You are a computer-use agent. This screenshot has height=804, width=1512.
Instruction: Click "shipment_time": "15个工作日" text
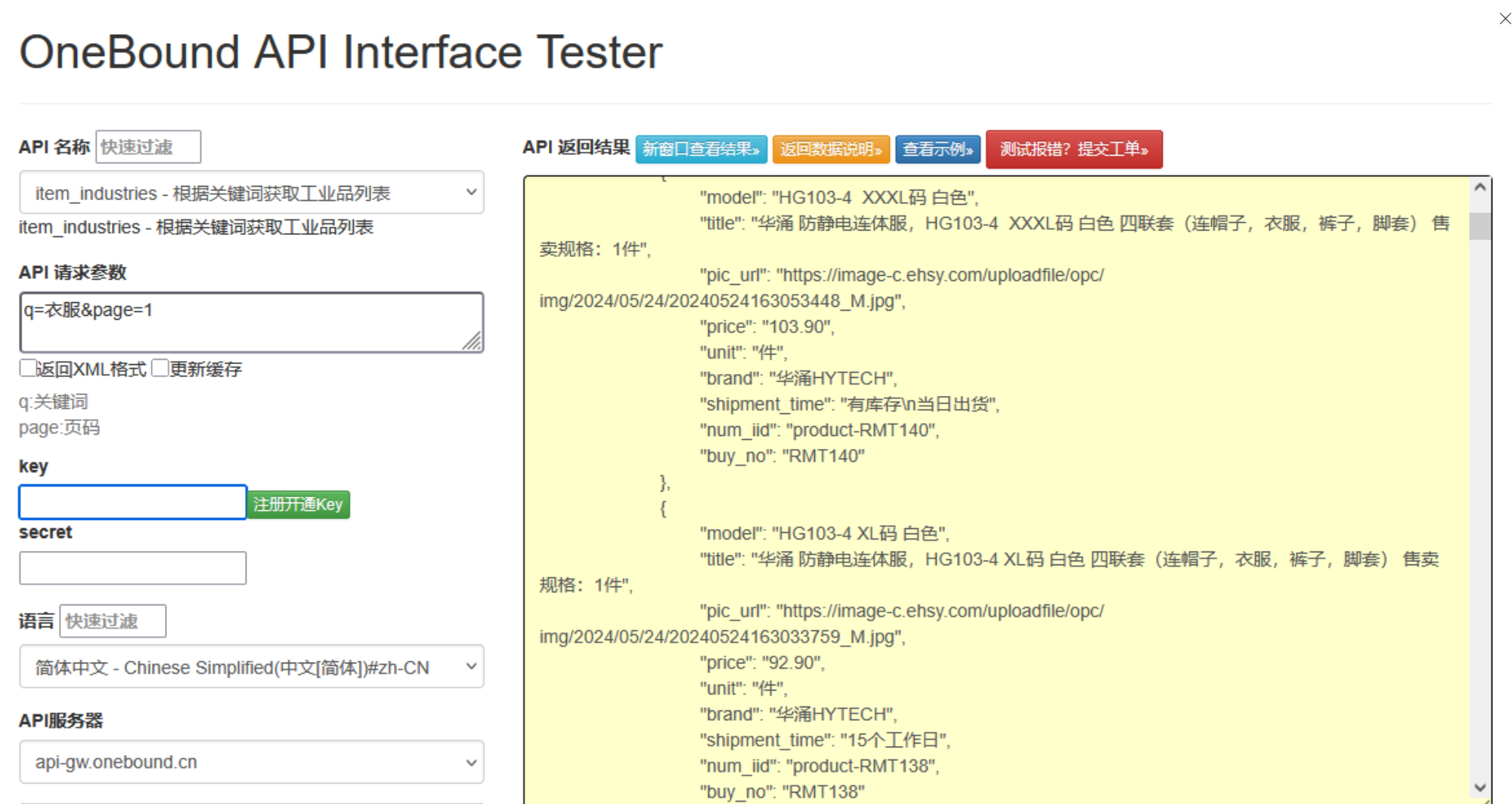point(825,741)
